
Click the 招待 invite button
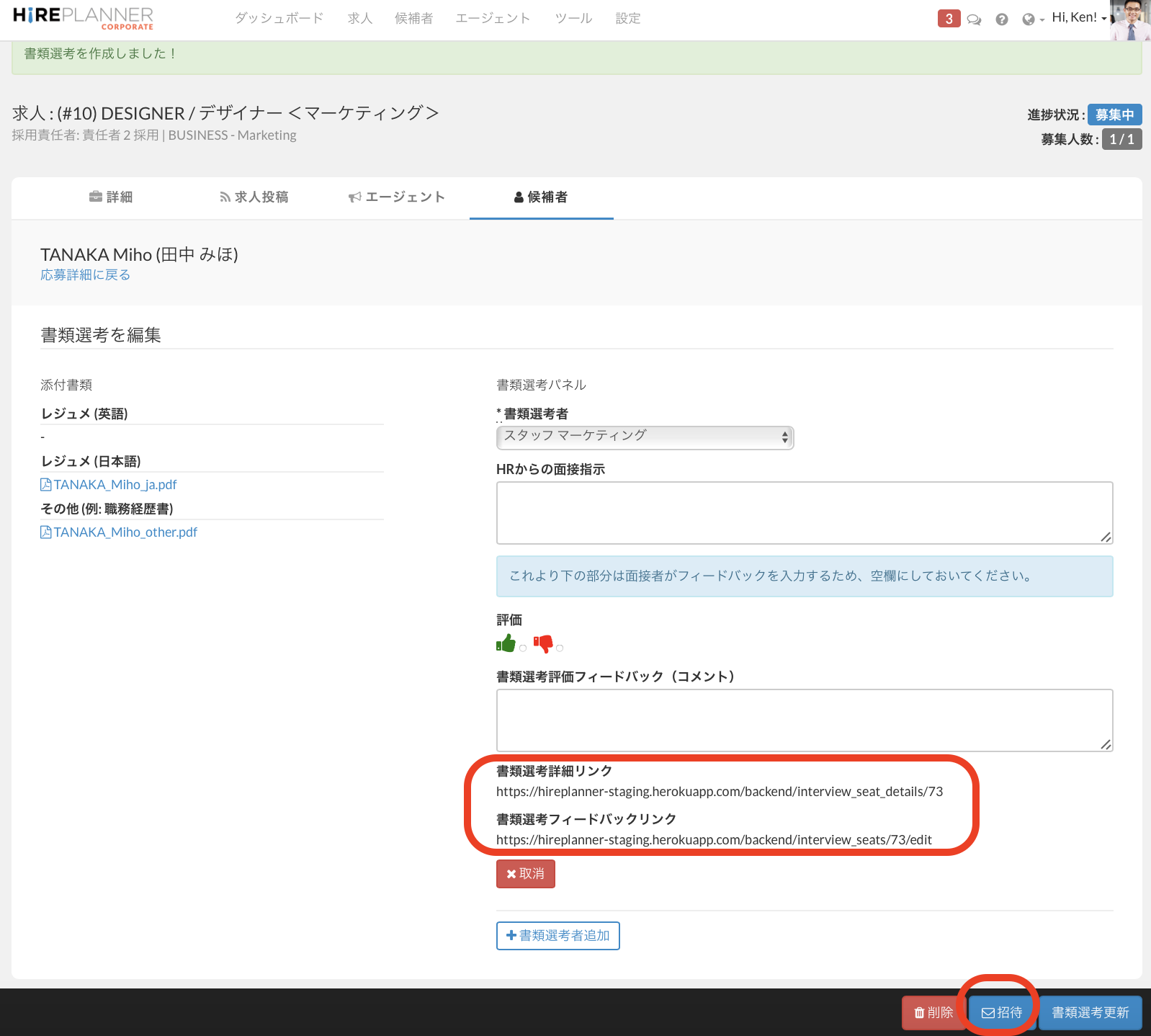[1002, 1012]
